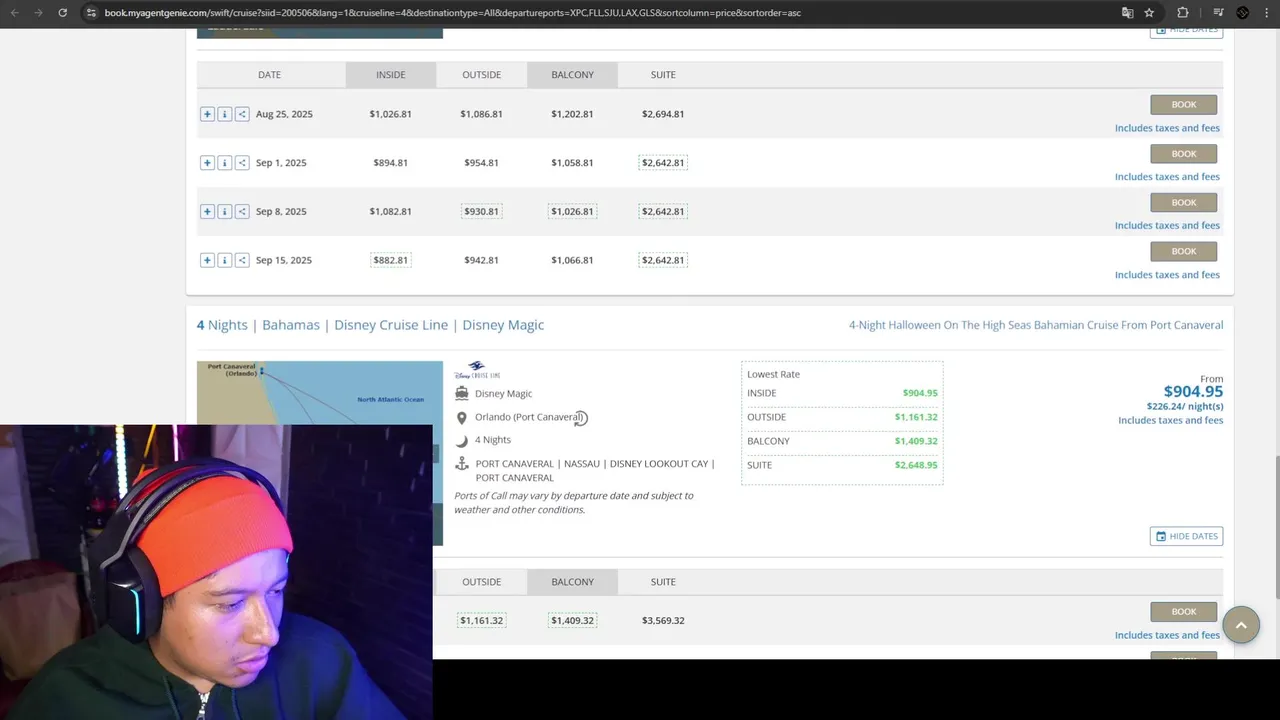The height and width of the screenshot is (720, 1280).
Task: Expand the Sep 8, 2025 sailing row
Action: pyautogui.click(x=207, y=211)
